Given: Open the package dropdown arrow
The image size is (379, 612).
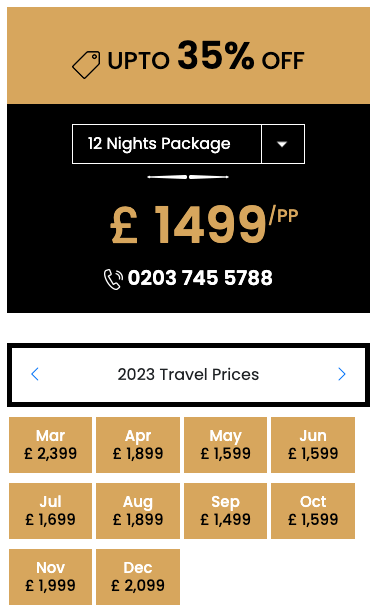Looking at the screenshot, I should [283, 144].
